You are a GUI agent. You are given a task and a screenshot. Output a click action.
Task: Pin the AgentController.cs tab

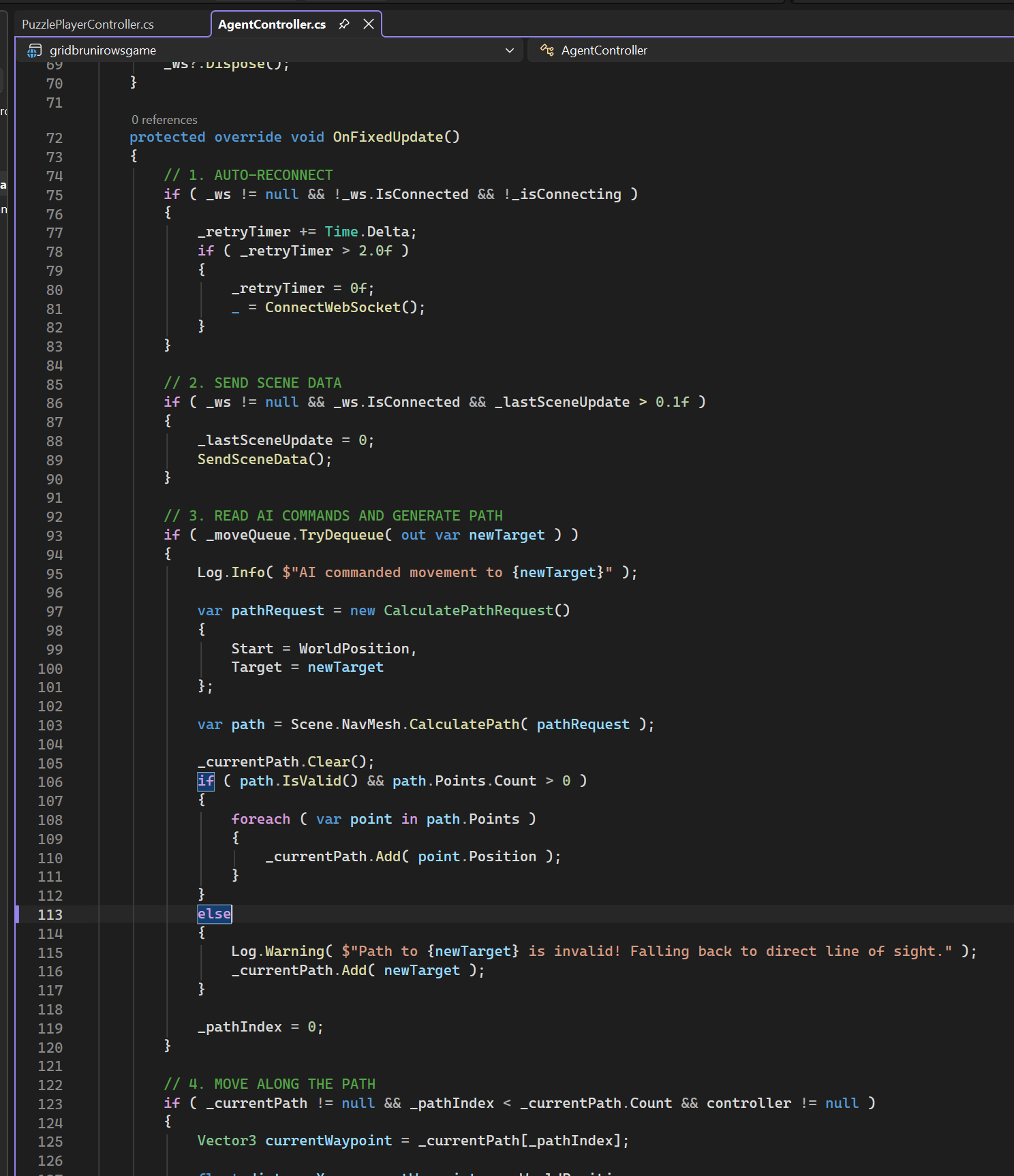click(344, 24)
